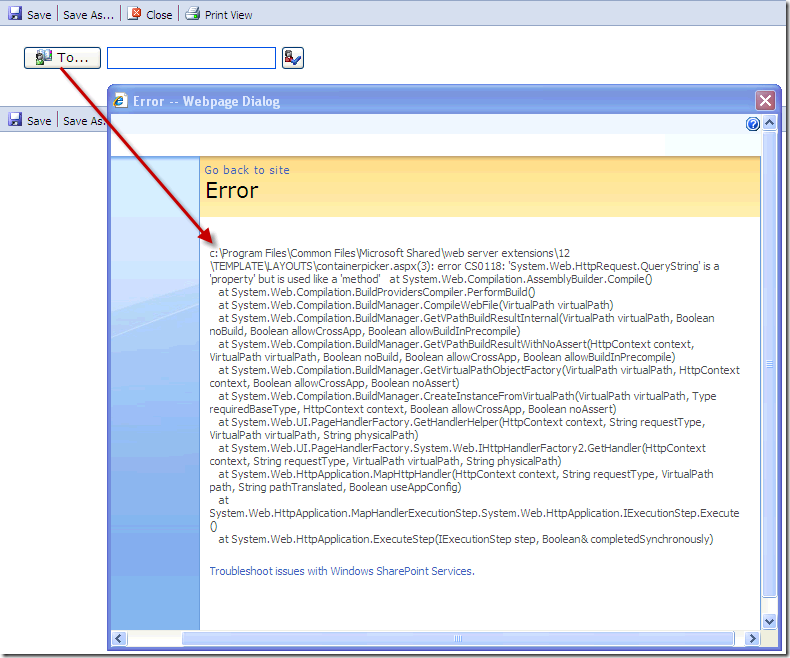Image resolution: width=790 pixels, height=658 pixels.
Task: Click the 'PerformBuild()' stack trace line
Action: [x=377, y=292]
